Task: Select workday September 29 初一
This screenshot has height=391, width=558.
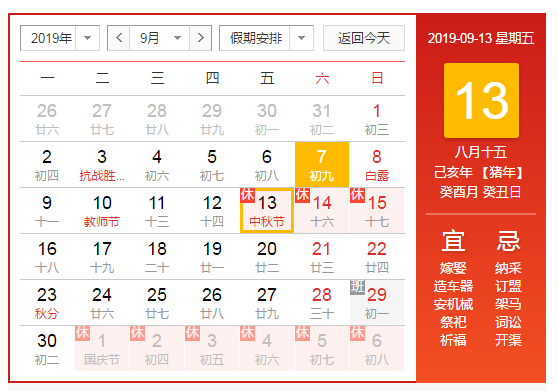Action: (377, 302)
